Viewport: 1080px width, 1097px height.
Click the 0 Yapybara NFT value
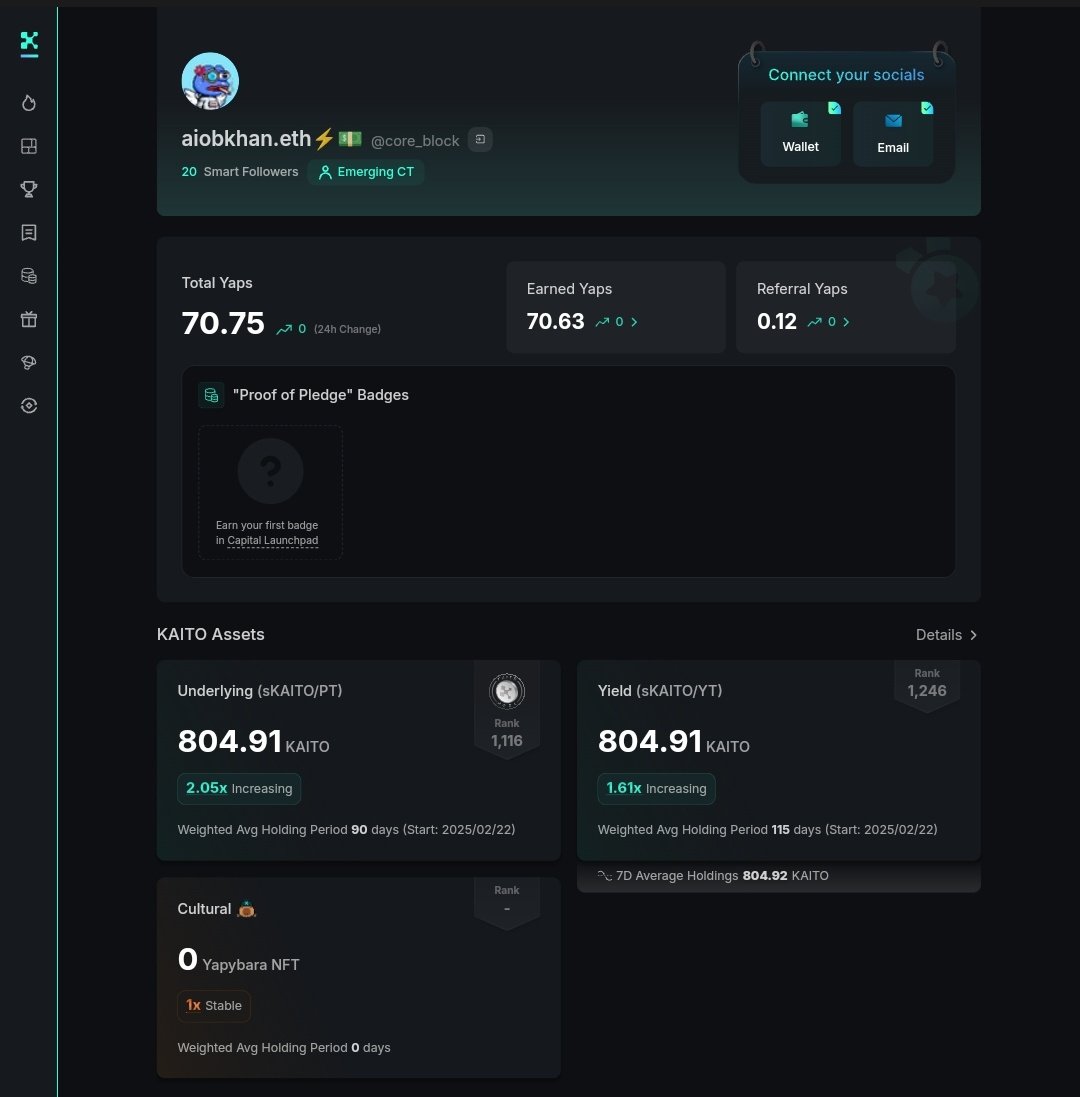239,960
